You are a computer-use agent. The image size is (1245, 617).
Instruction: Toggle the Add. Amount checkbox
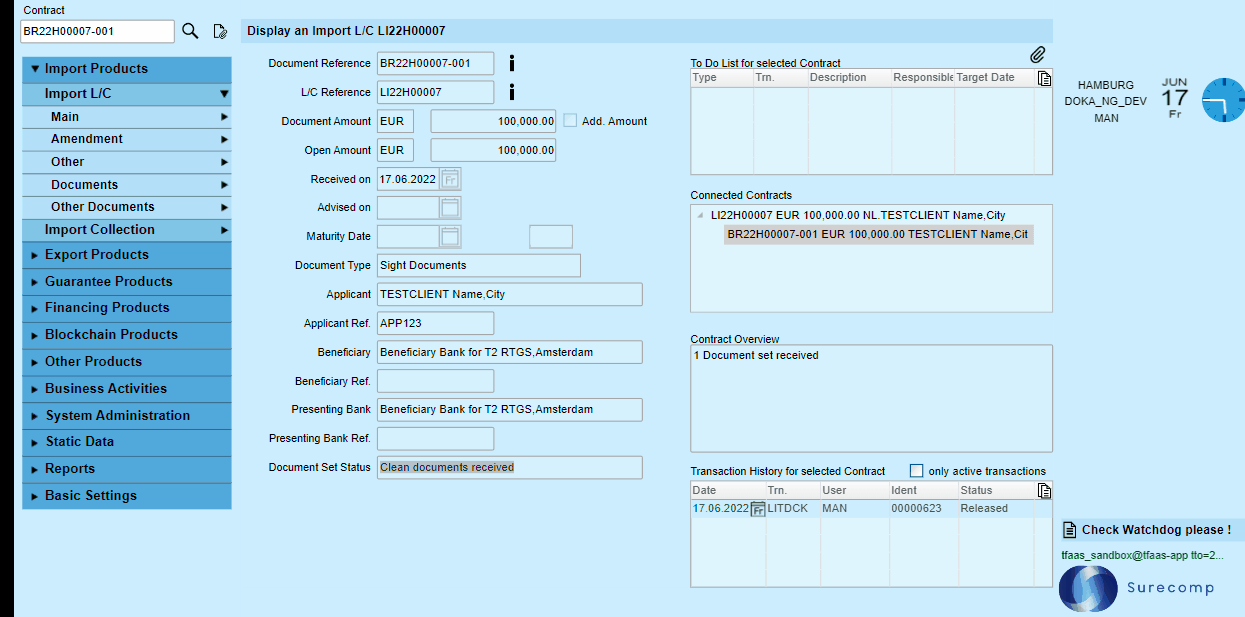click(570, 121)
